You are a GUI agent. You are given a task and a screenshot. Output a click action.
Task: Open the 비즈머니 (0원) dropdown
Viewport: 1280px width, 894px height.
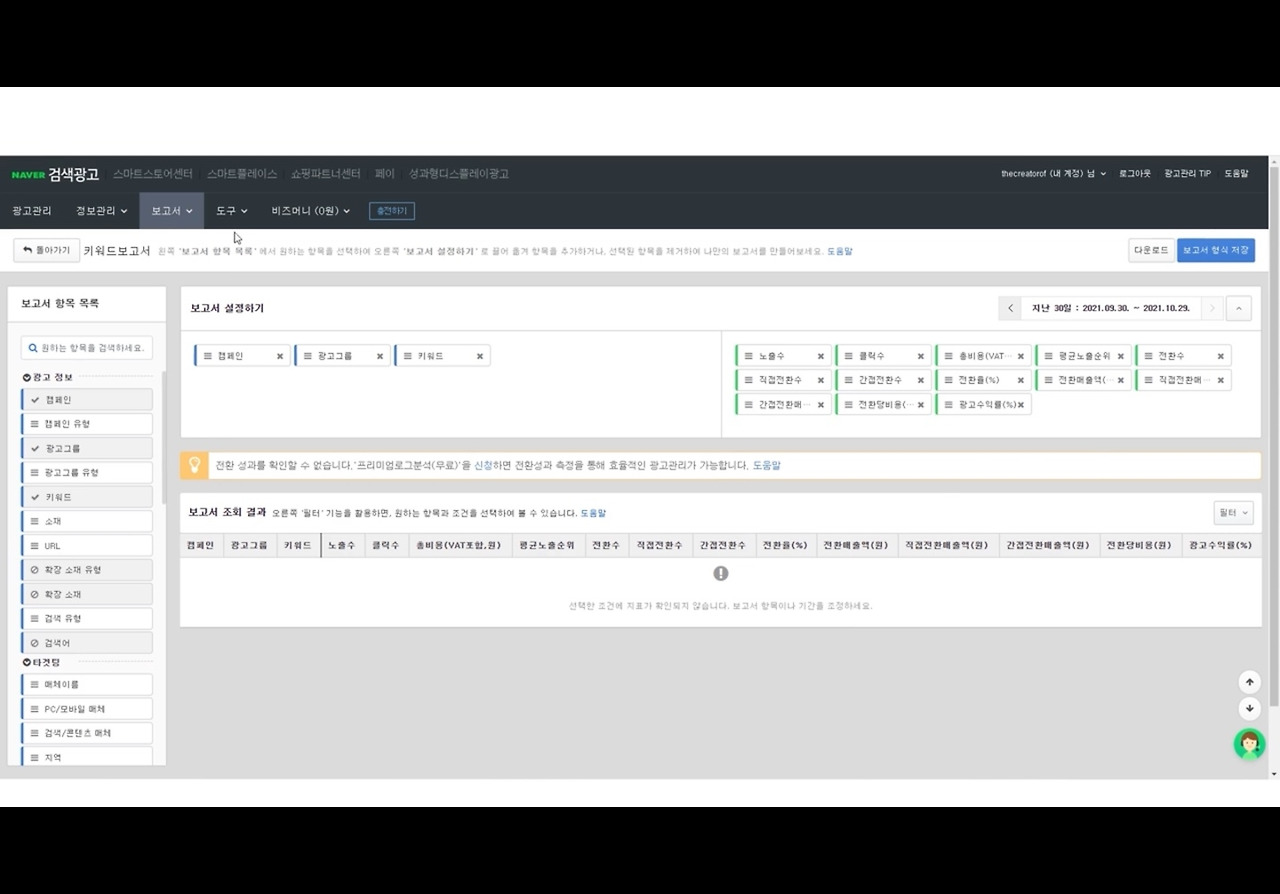(311, 211)
